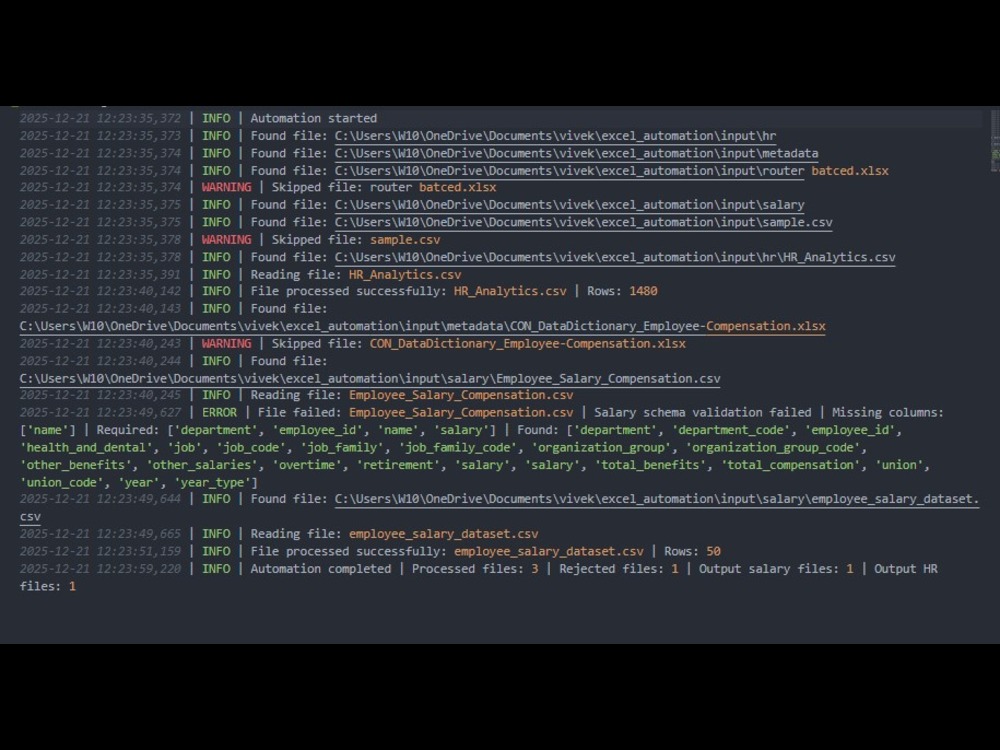The height and width of the screenshot is (750, 1000).
Task: Open the HR_Analytics.csv full path link
Action: 615,257
